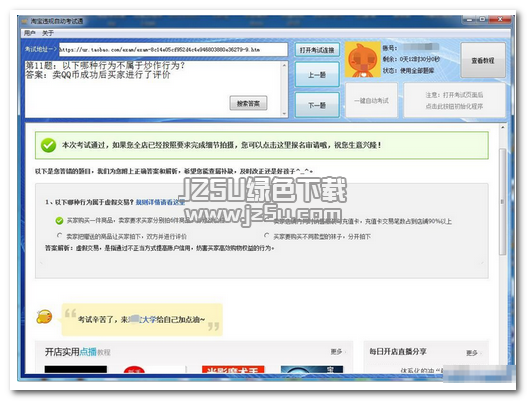Click the 注意：打开考试页面后 initialization button

click(x=454, y=100)
